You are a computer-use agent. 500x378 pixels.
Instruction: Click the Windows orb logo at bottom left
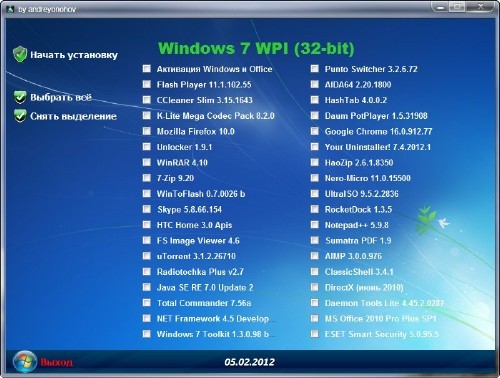[25, 362]
